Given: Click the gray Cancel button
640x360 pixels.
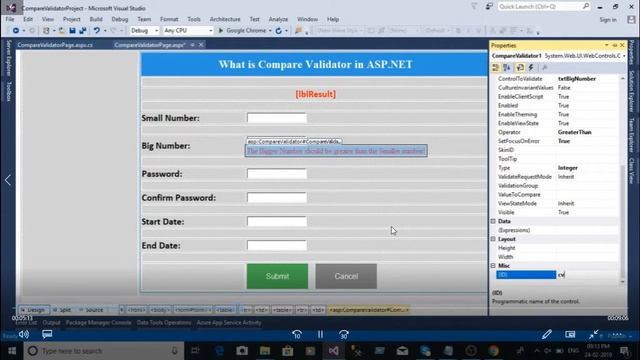Looking at the screenshot, I should 346,276.
